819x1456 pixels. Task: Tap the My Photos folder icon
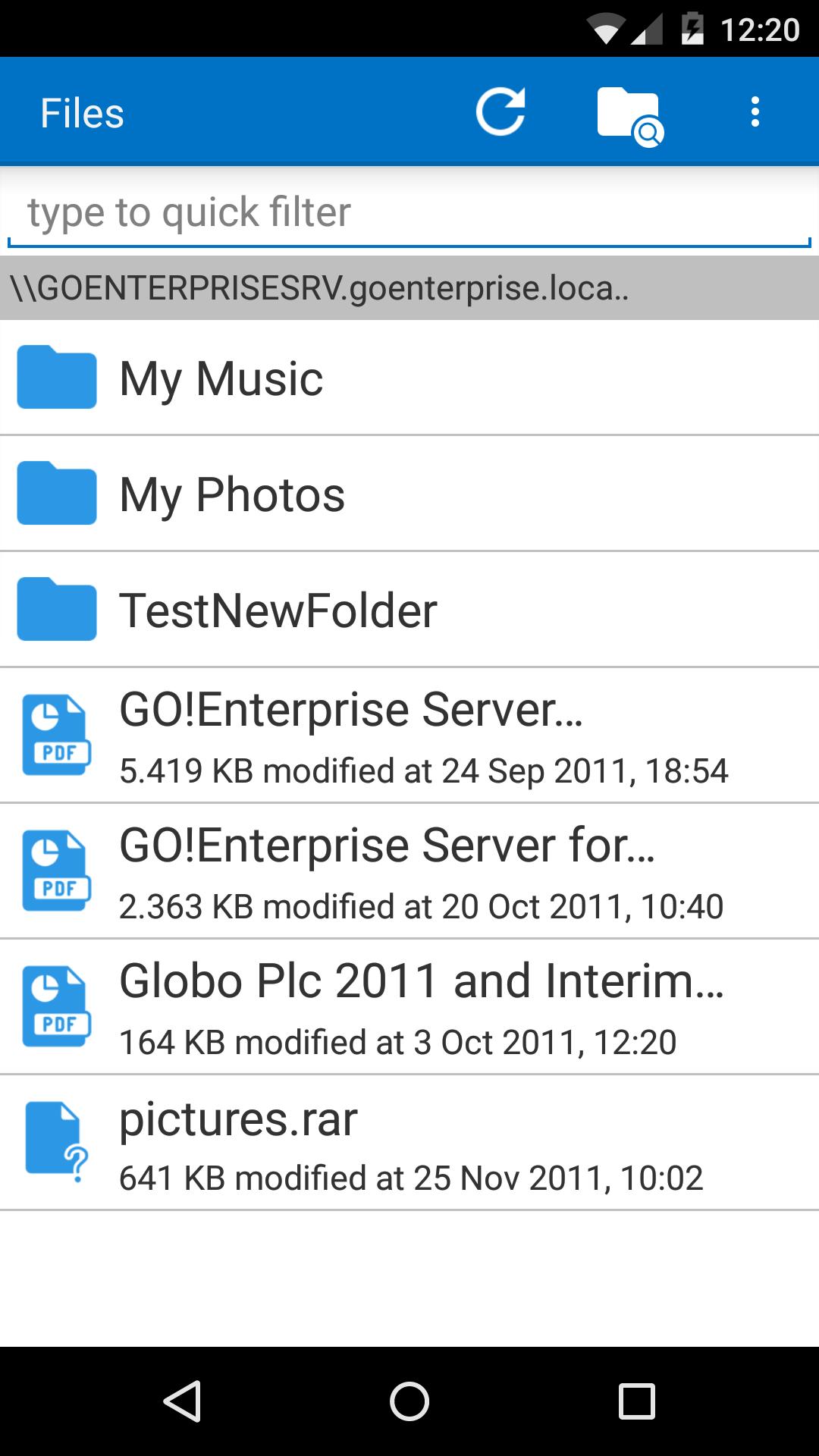[x=56, y=494]
